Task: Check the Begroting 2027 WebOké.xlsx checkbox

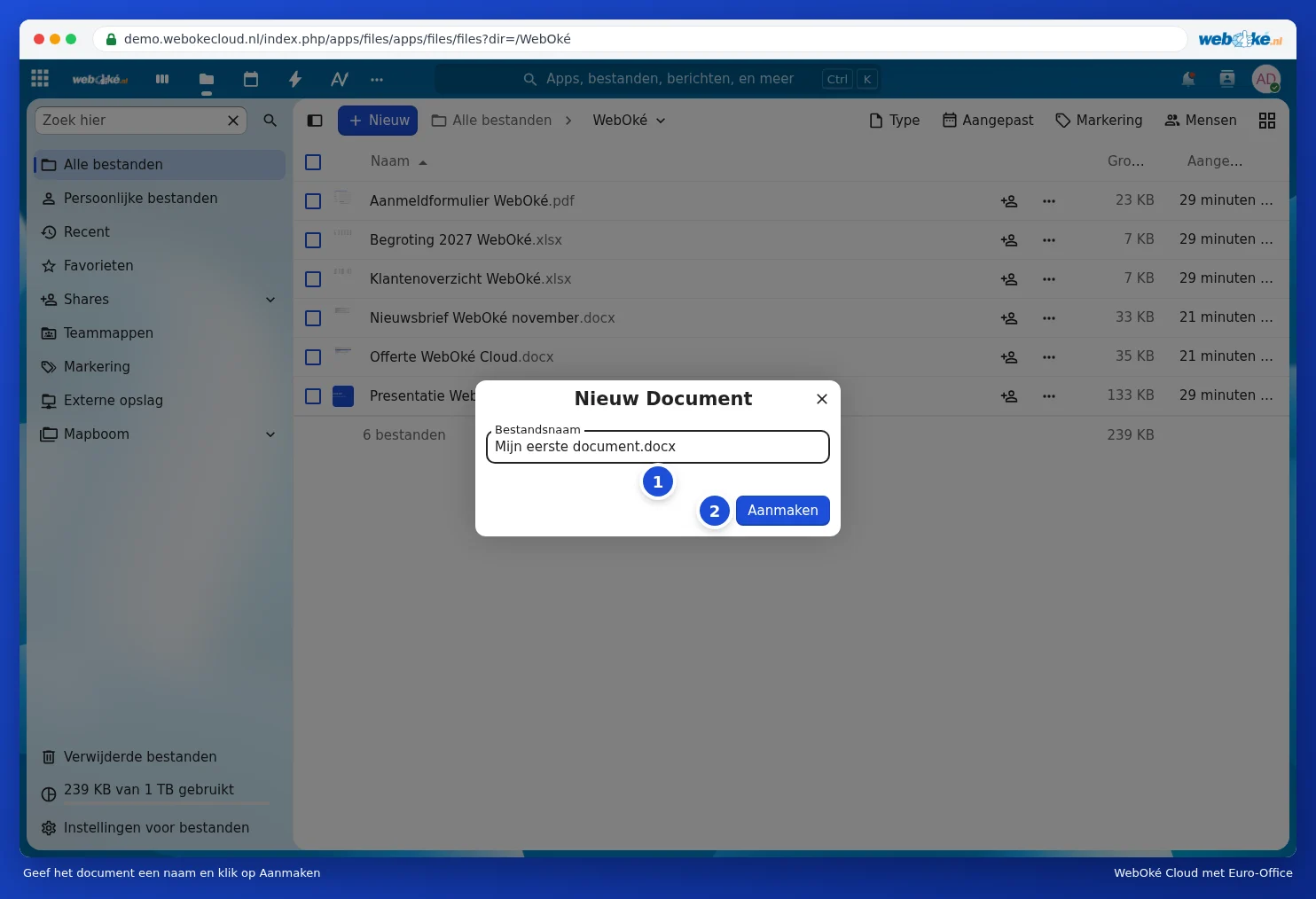Action: pyautogui.click(x=313, y=240)
